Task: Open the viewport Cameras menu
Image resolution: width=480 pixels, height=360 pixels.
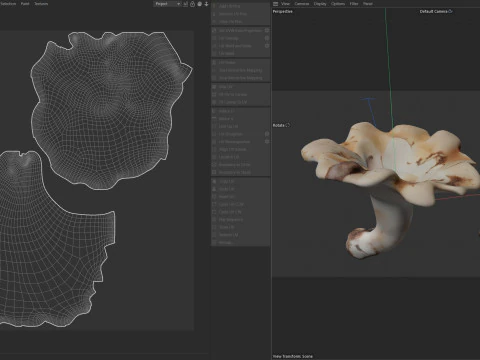Action: [302, 4]
